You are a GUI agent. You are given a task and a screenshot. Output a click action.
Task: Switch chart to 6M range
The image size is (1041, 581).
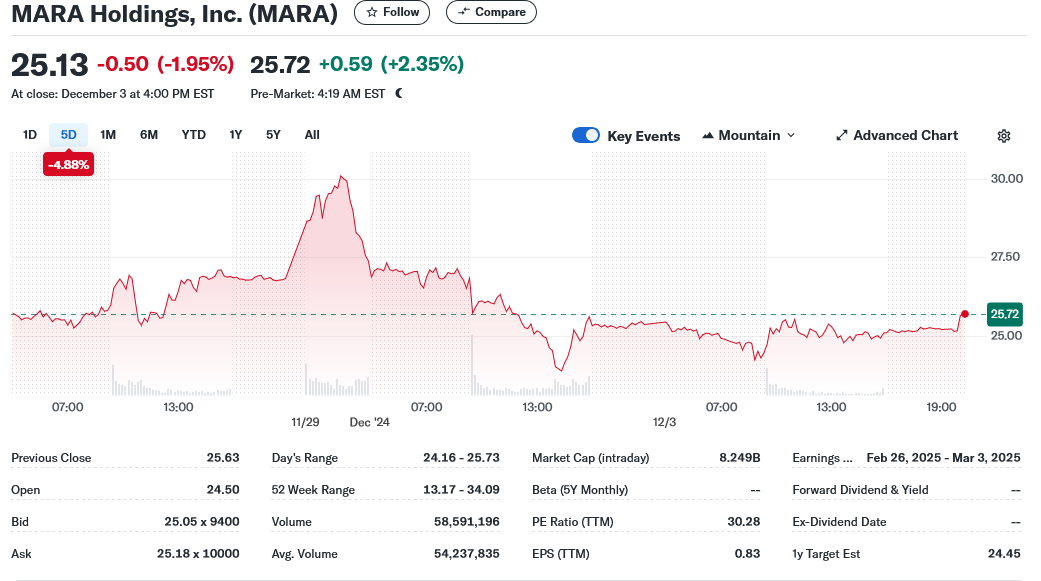coord(149,135)
